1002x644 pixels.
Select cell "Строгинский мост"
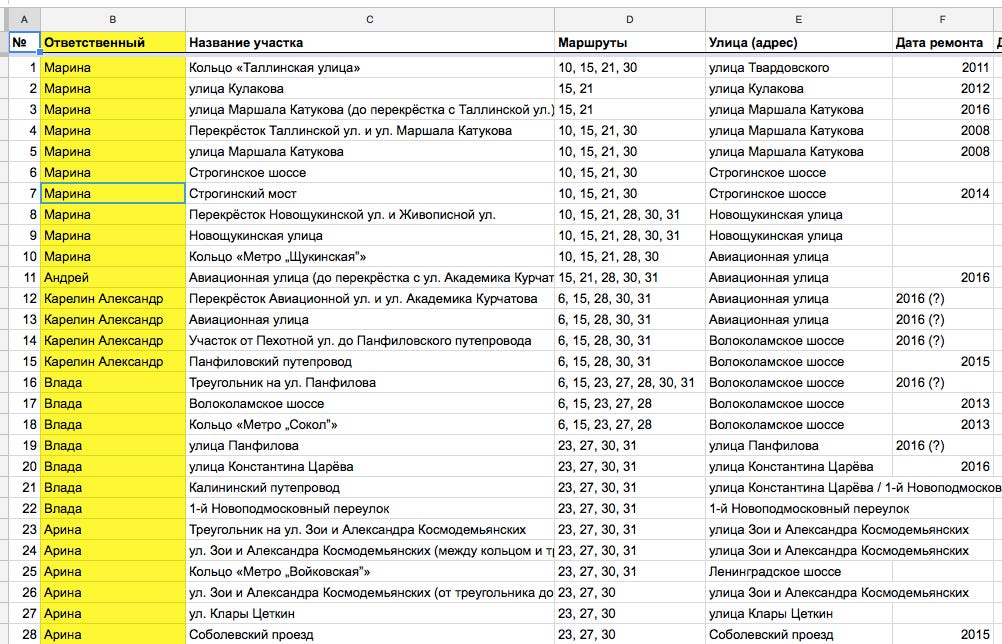369,194
